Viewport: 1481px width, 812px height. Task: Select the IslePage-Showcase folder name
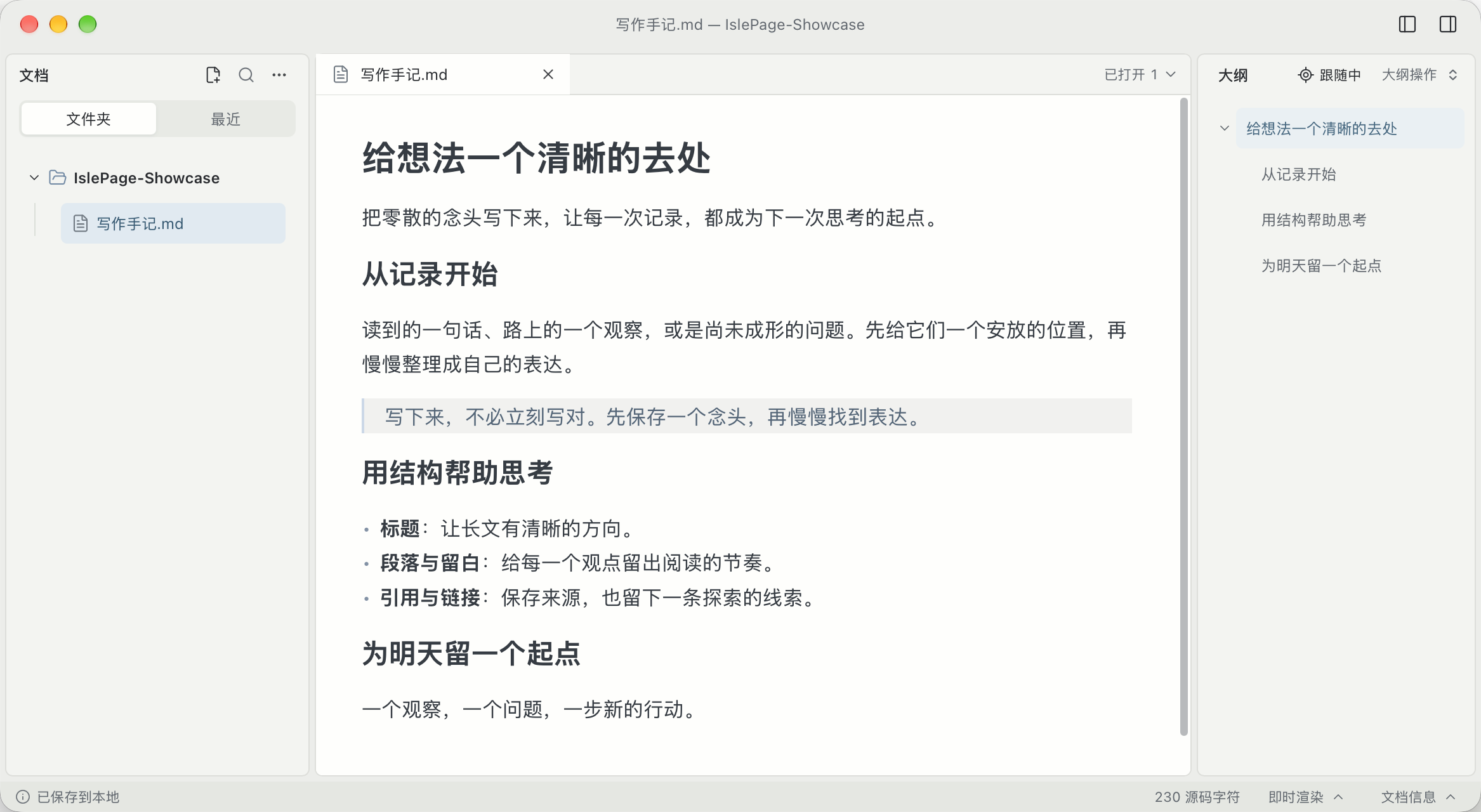(x=147, y=178)
